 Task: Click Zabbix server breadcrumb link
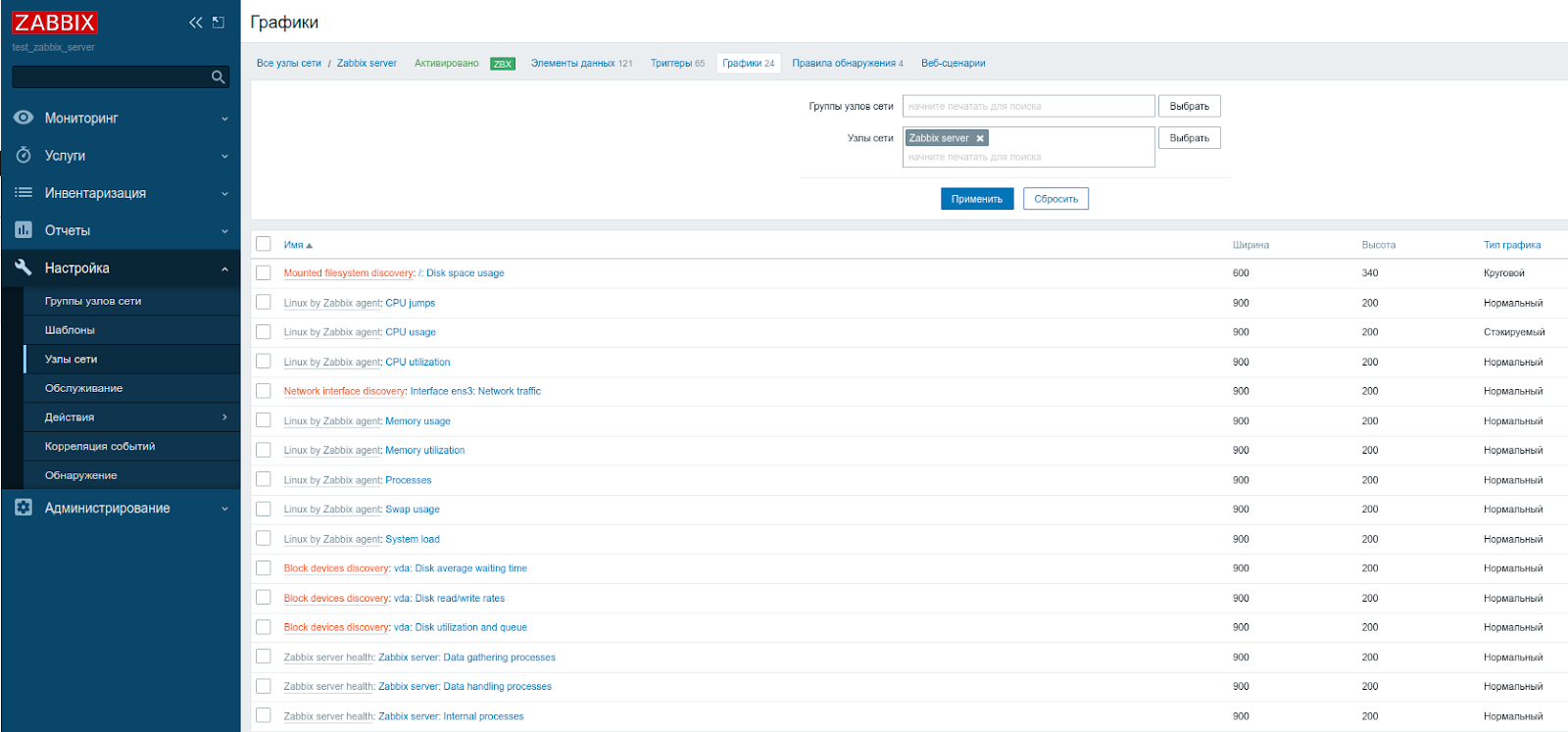pos(367,64)
